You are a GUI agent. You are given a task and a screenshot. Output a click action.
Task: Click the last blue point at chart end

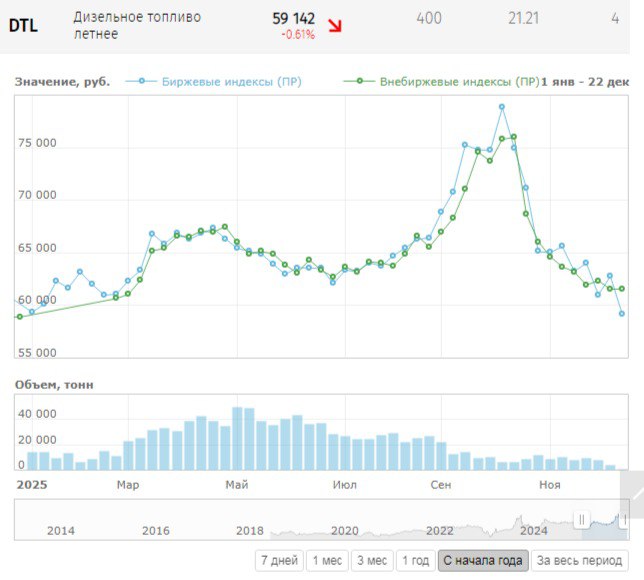622,314
